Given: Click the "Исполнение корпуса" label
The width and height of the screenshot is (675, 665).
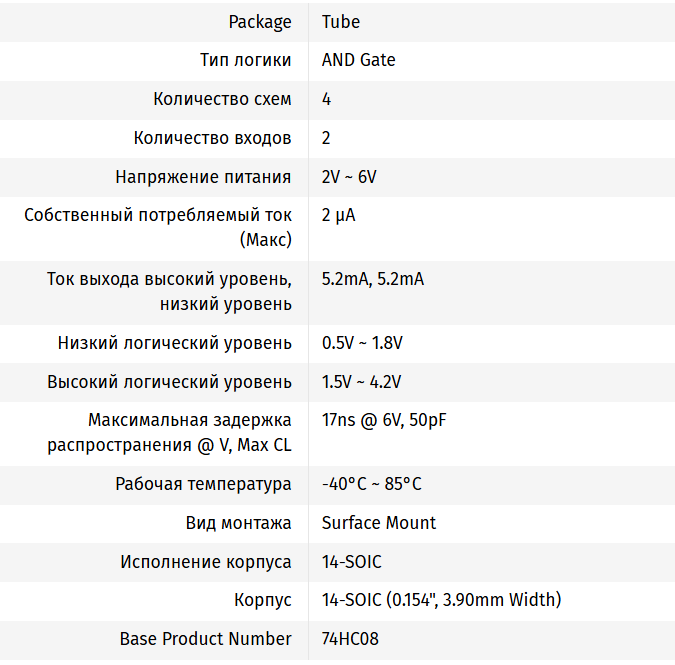Looking at the screenshot, I should (206, 562).
